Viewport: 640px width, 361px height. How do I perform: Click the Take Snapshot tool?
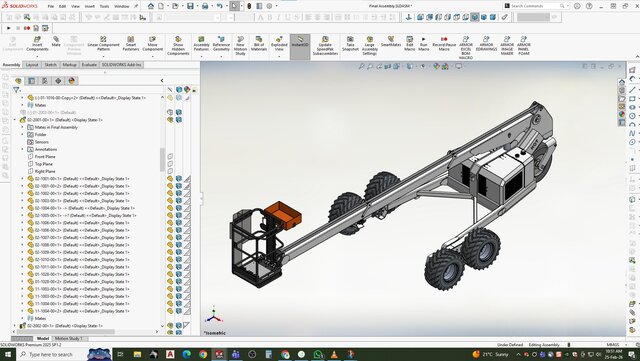350,44
